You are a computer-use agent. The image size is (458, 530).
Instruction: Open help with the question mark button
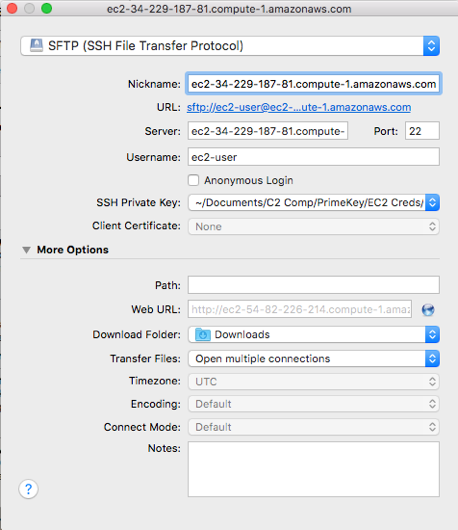[x=28, y=489]
